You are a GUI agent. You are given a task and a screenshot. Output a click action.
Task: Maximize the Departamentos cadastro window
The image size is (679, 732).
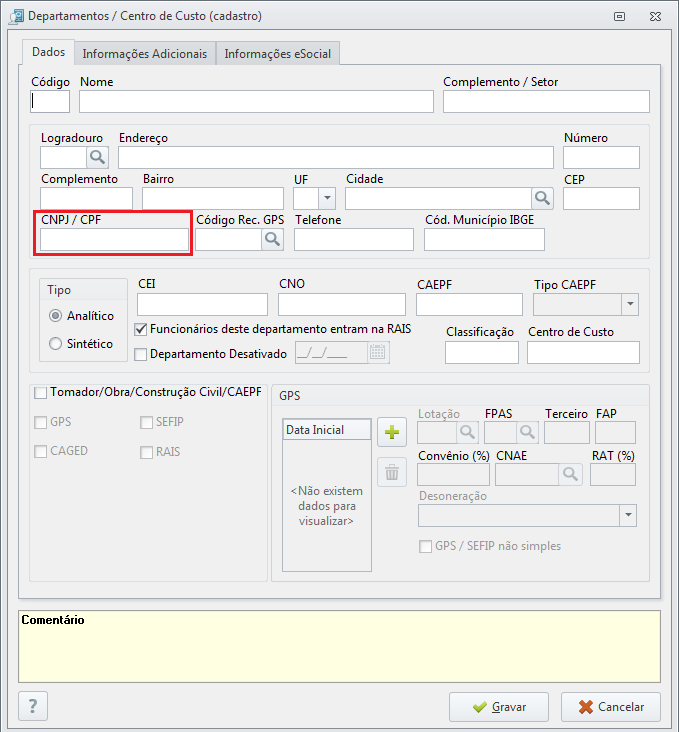coord(619,16)
